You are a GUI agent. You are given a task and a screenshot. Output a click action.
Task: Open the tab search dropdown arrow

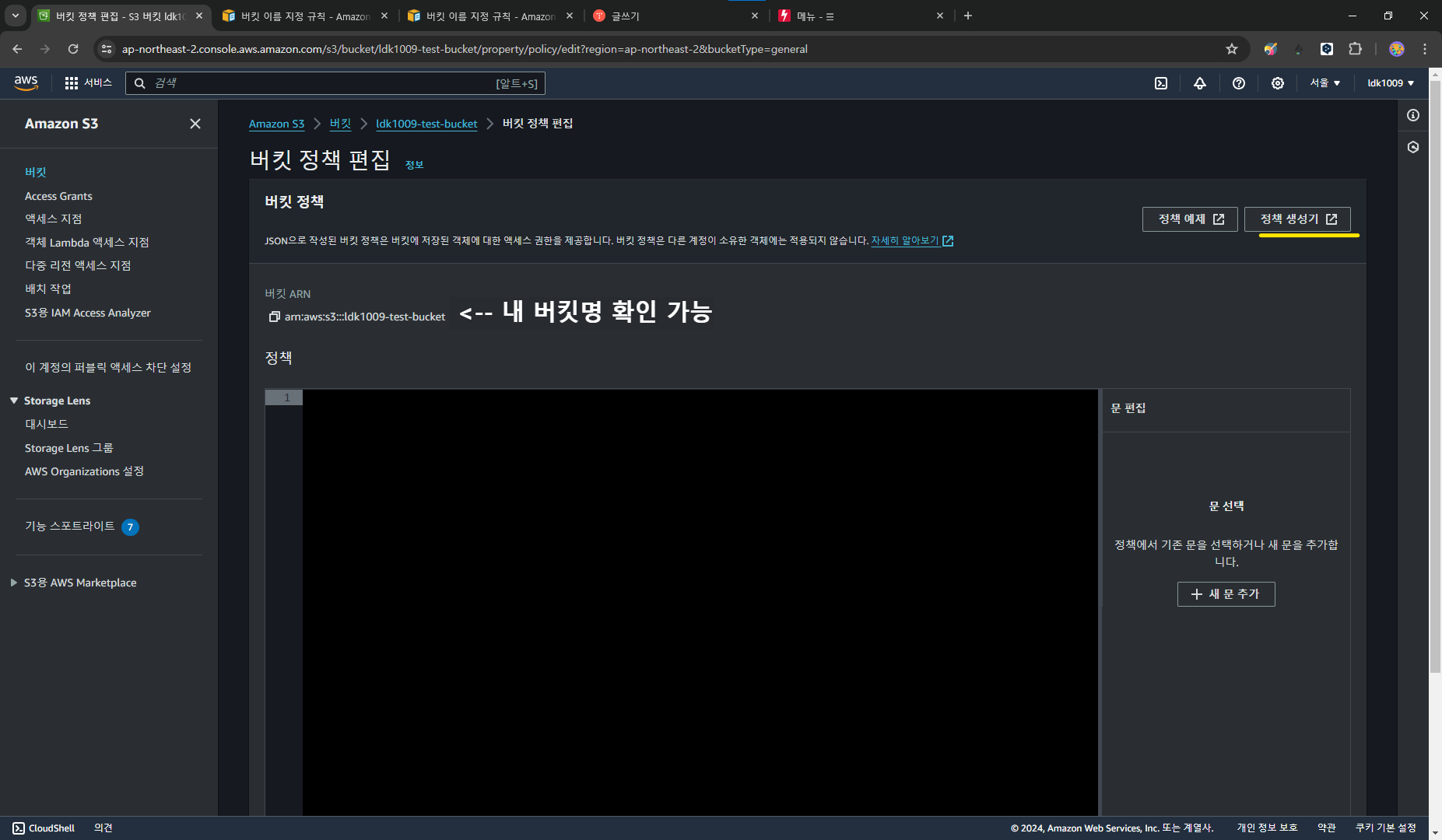(x=15, y=16)
